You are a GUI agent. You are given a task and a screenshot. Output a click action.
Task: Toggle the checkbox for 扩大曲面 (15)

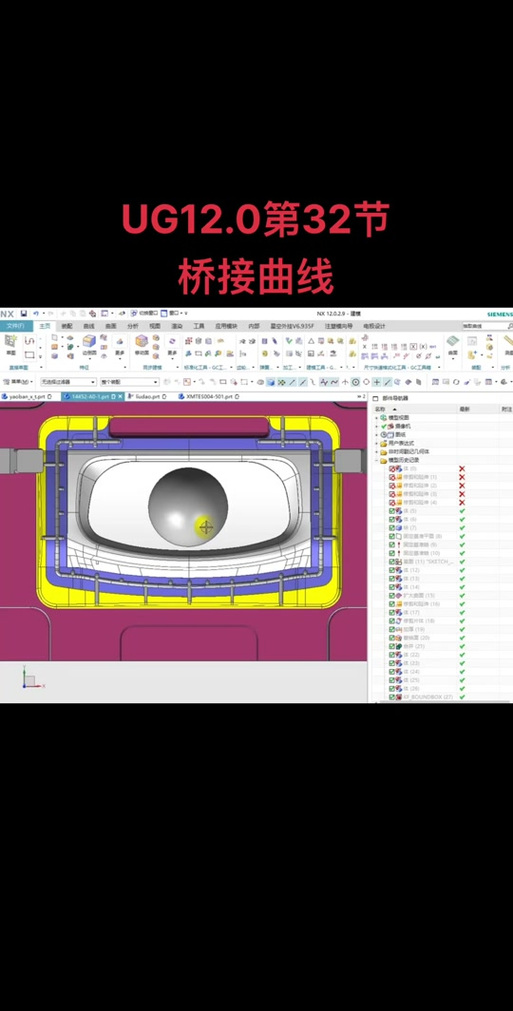point(392,595)
